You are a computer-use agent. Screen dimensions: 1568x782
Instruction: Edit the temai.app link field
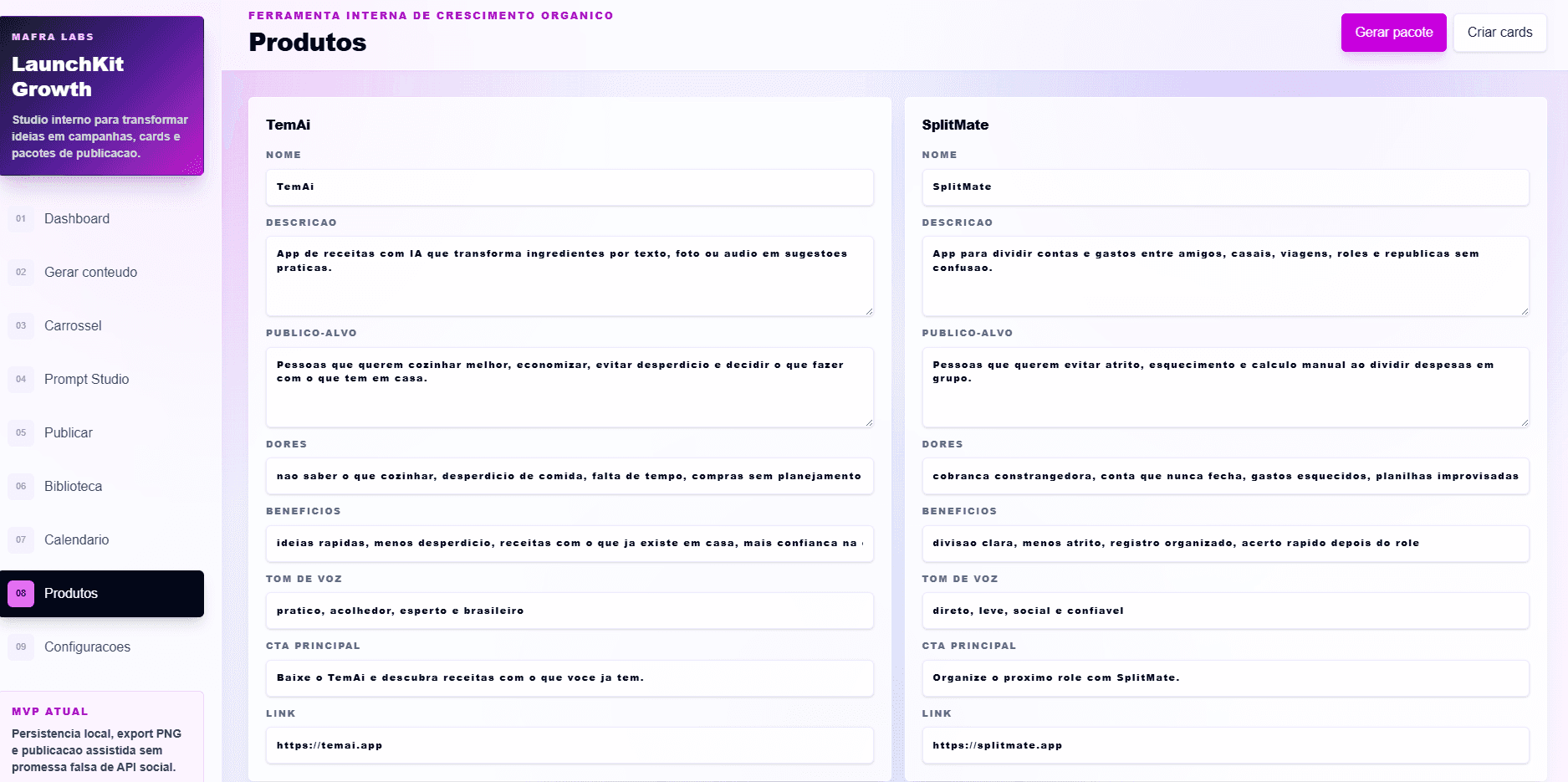coord(569,746)
